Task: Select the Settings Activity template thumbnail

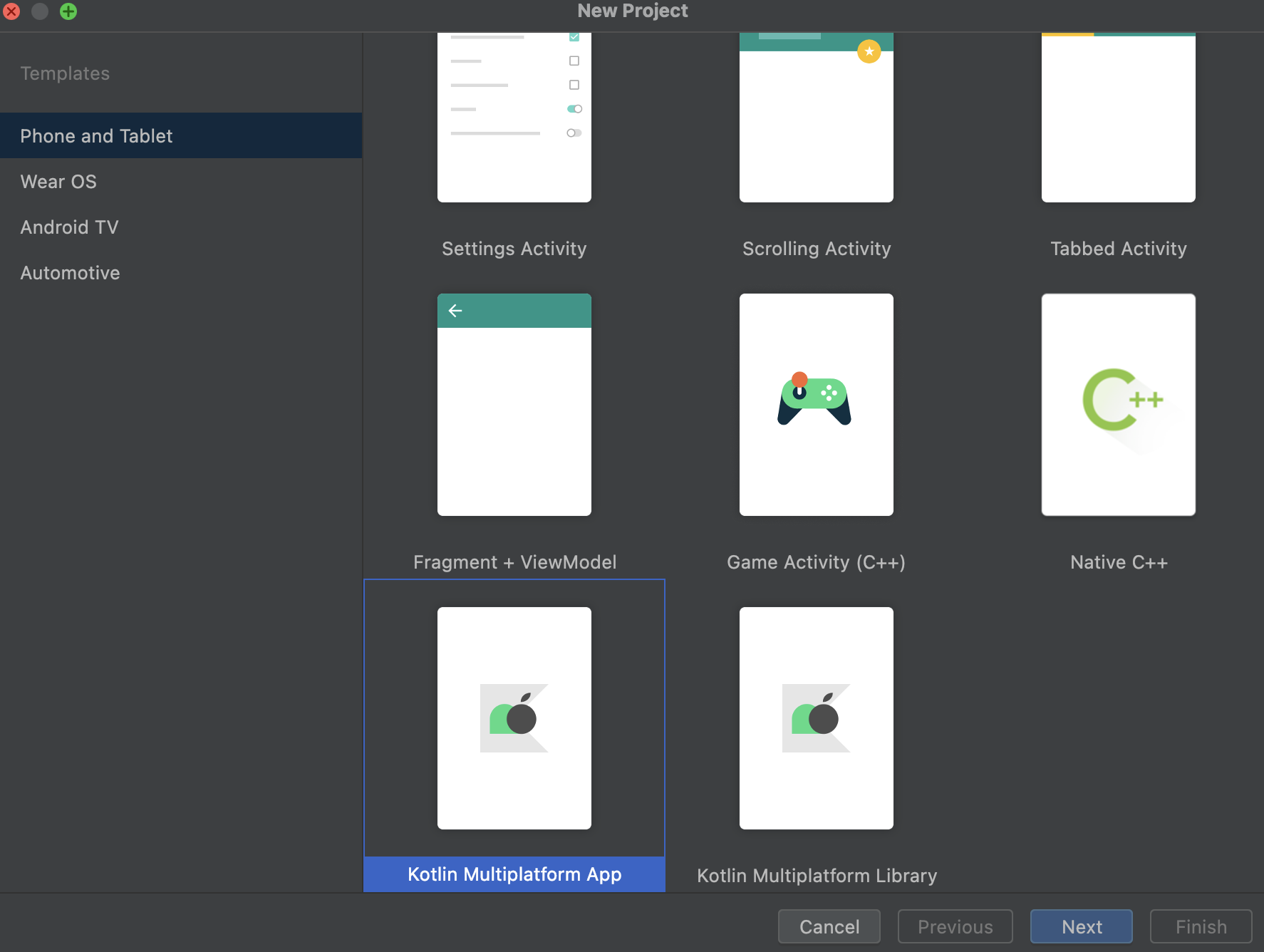Action: click(514, 118)
